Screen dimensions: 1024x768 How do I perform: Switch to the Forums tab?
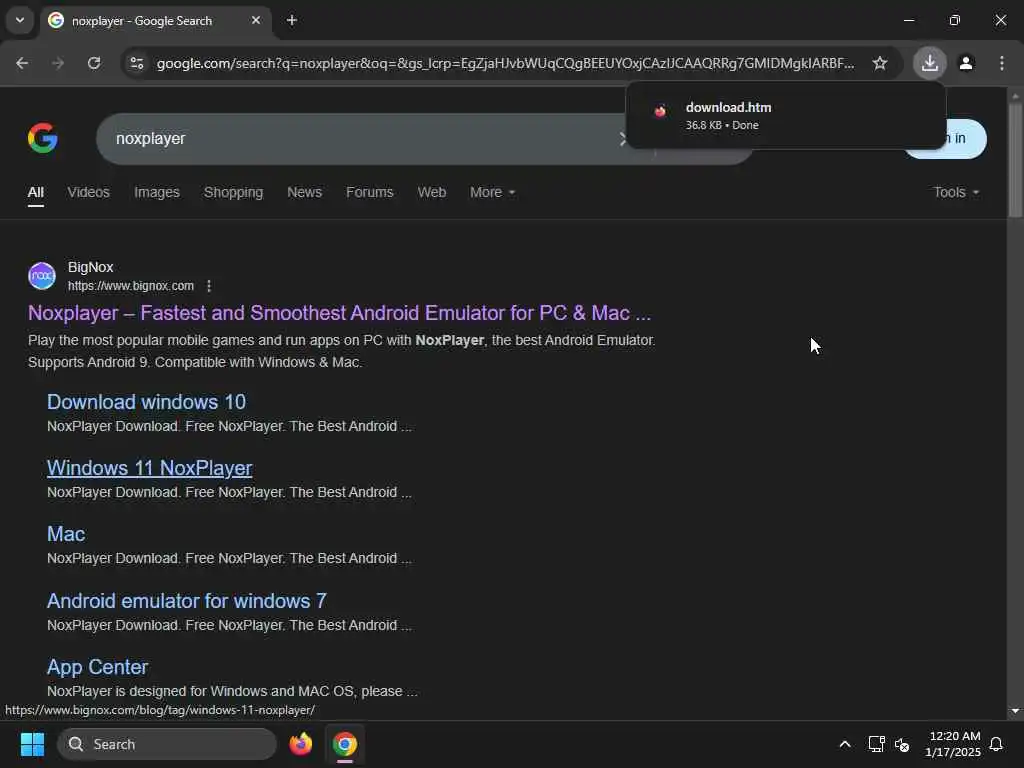(370, 192)
